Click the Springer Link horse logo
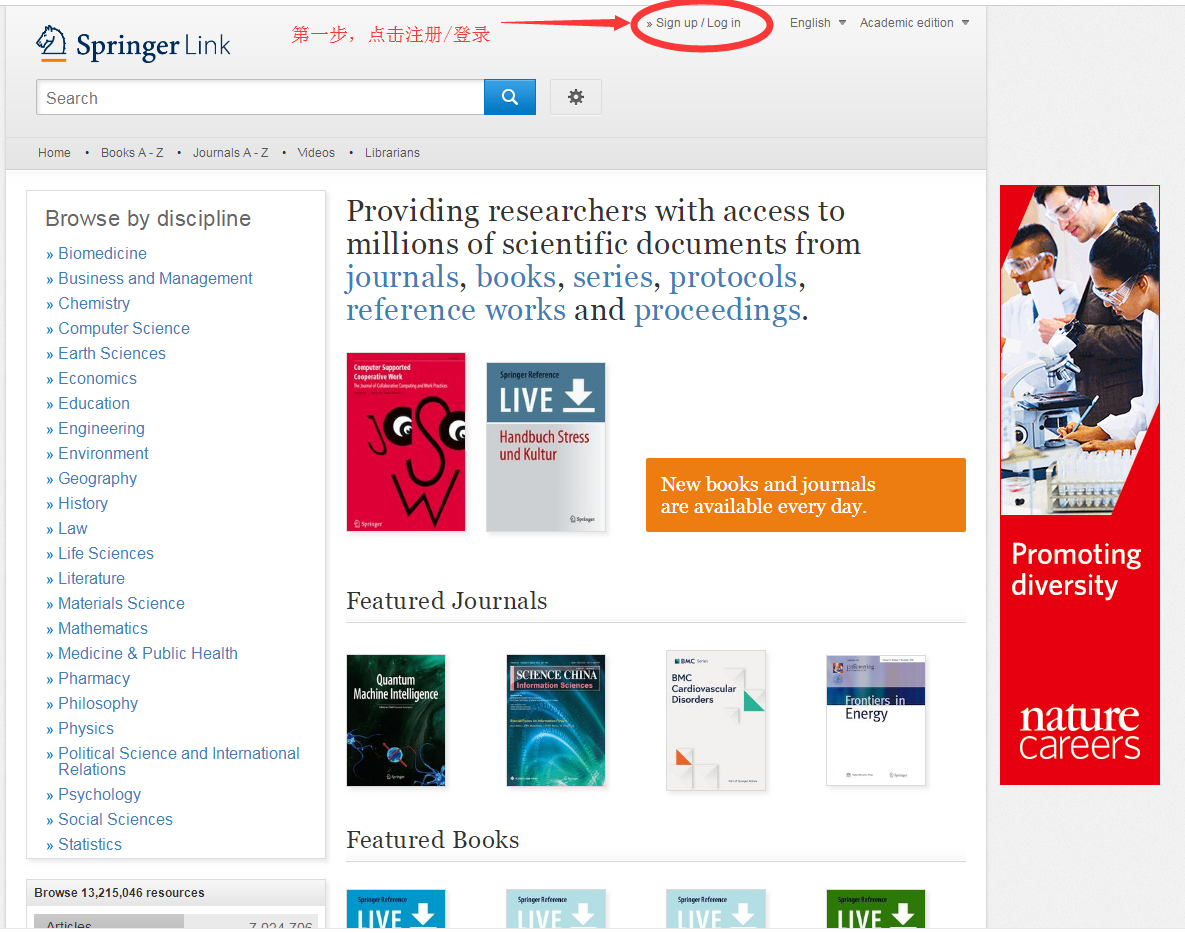The image size is (1185, 933). point(51,43)
